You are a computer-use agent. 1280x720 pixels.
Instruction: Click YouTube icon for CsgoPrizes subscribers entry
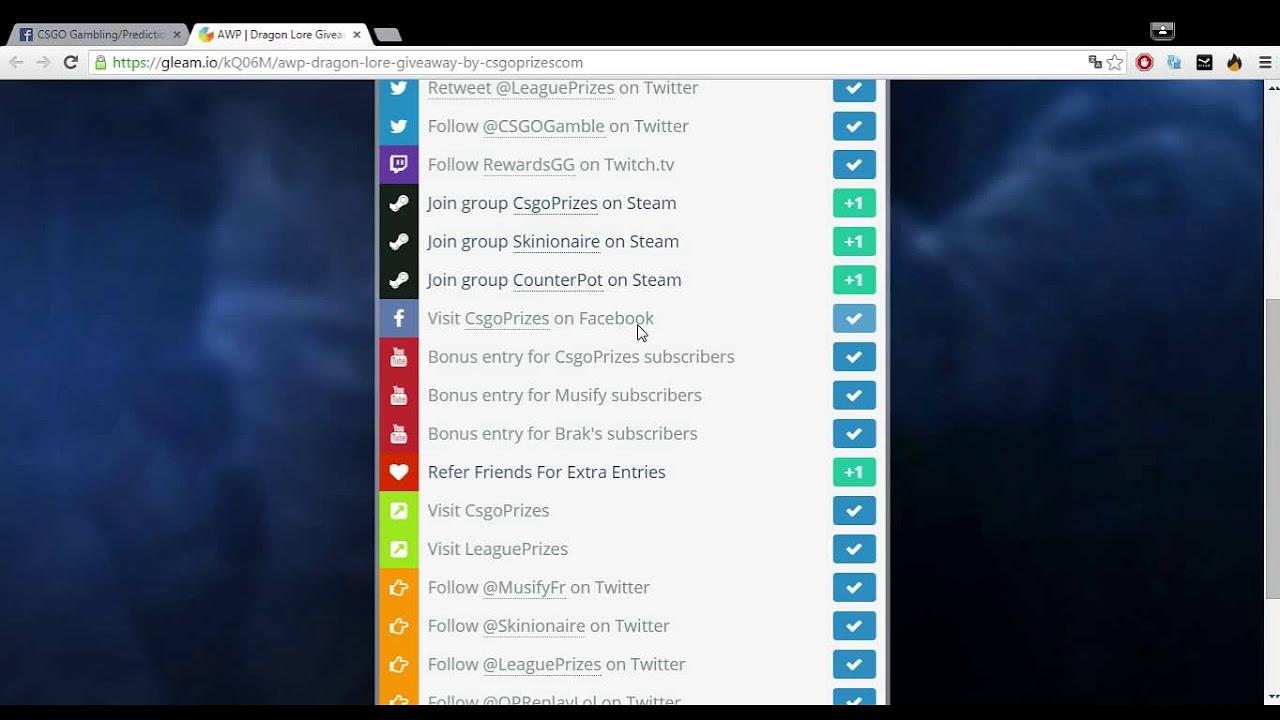tap(398, 357)
